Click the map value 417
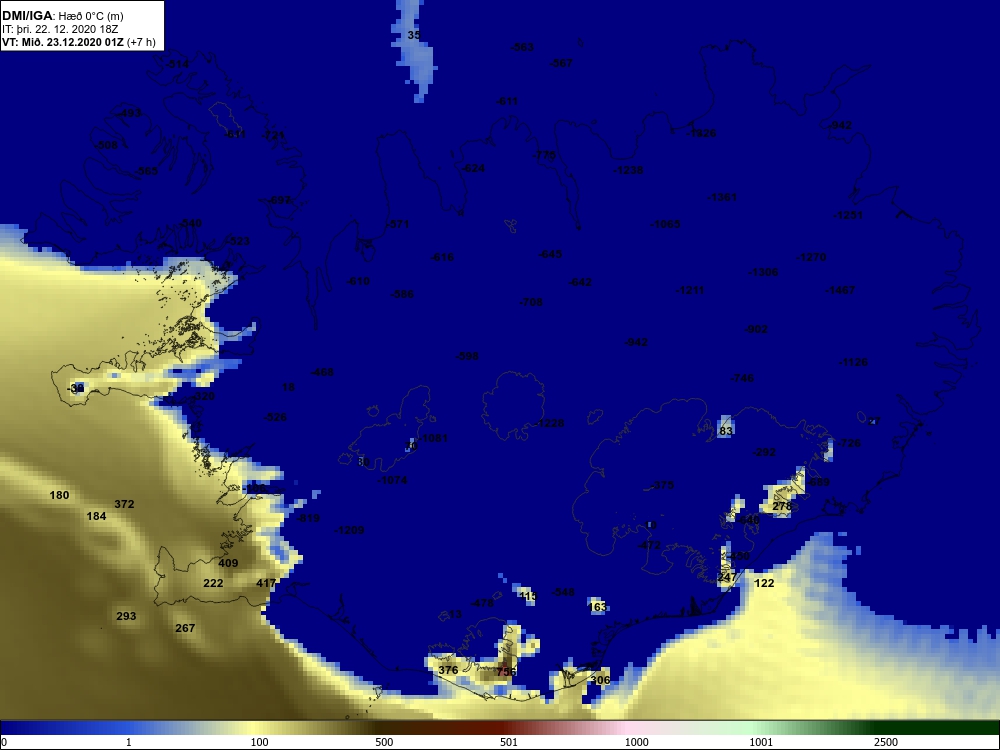1000x750 pixels. [266, 583]
